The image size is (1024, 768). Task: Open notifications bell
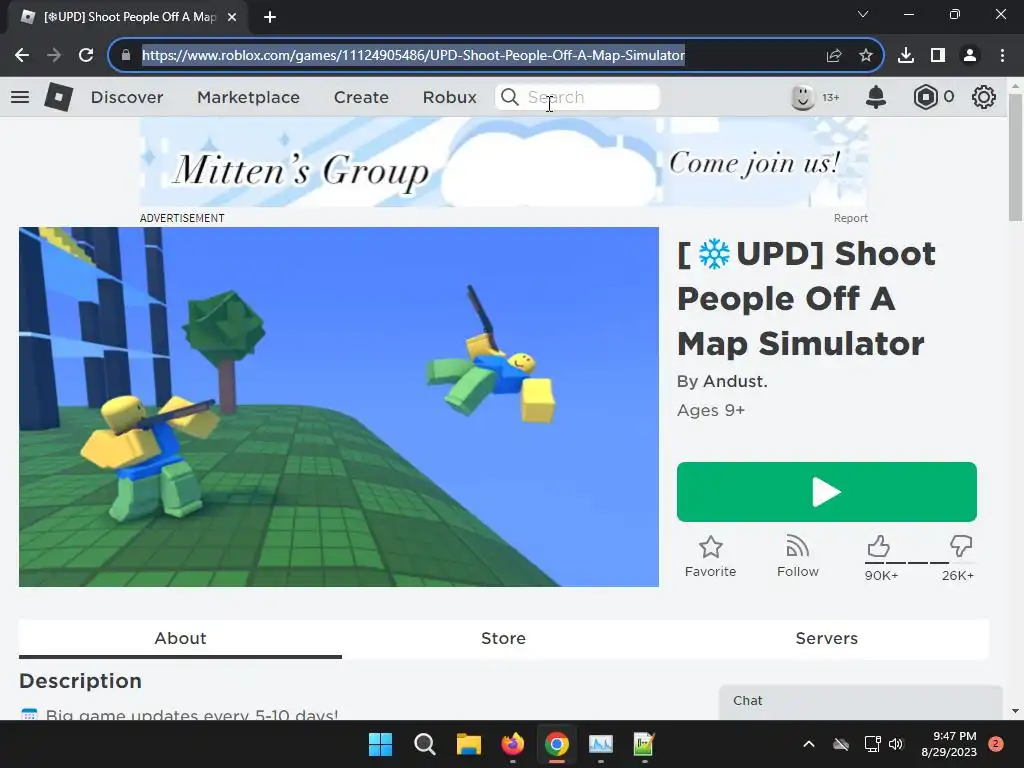(x=876, y=97)
